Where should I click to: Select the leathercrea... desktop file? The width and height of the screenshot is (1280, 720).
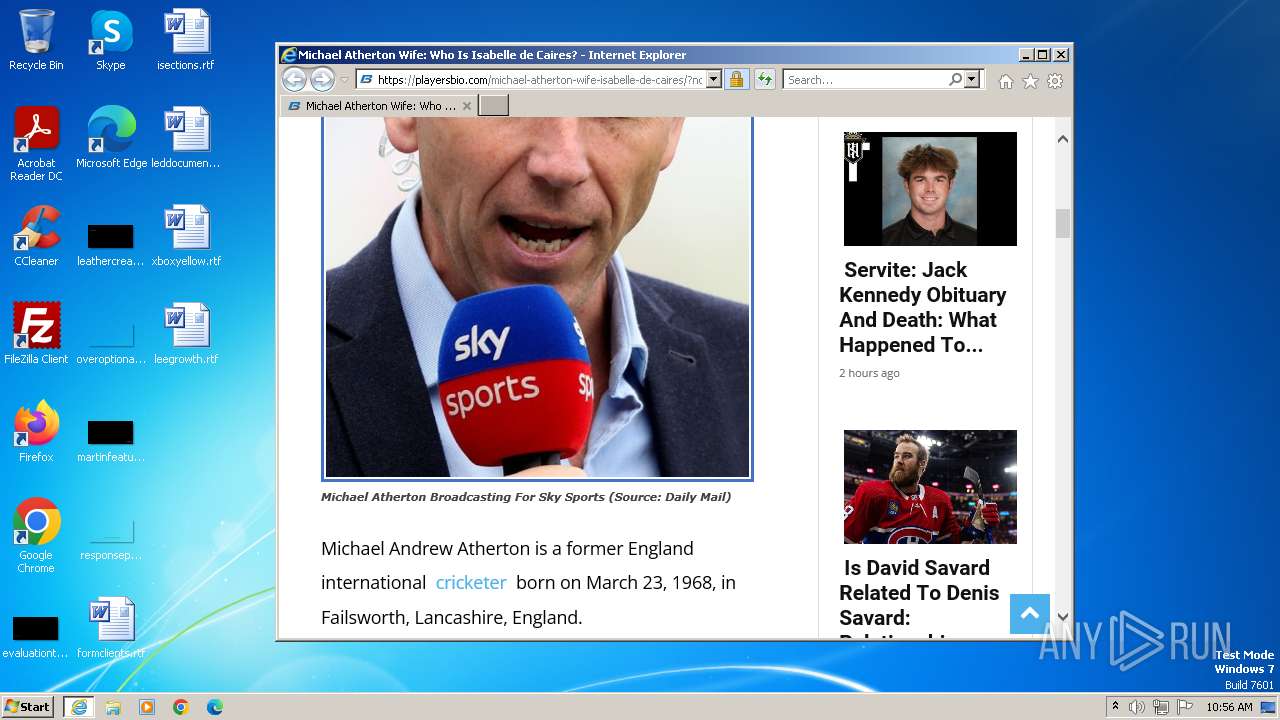(111, 244)
